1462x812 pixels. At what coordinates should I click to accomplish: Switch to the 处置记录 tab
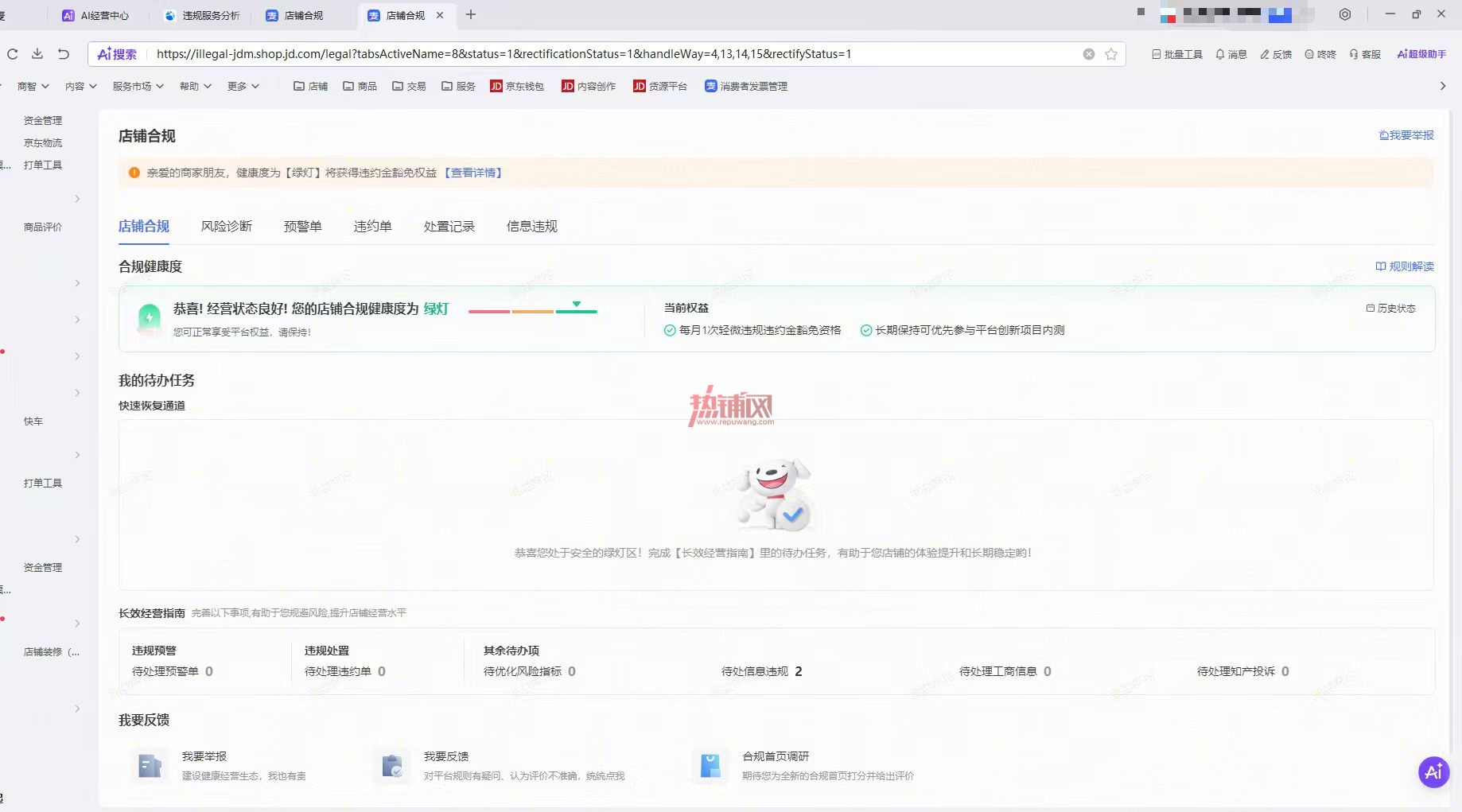[x=449, y=227]
